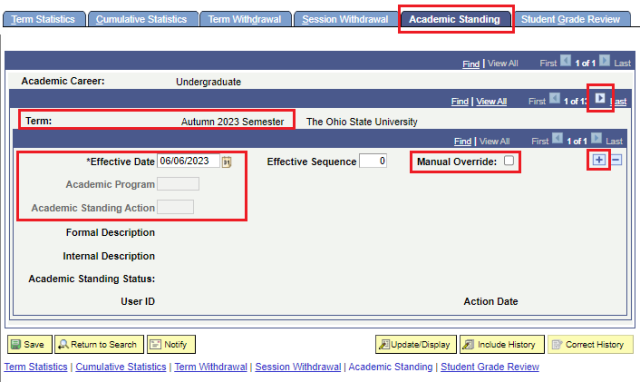
Task: Follow the bottom Student Grade Review link
Action: click(x=490, y=367)
